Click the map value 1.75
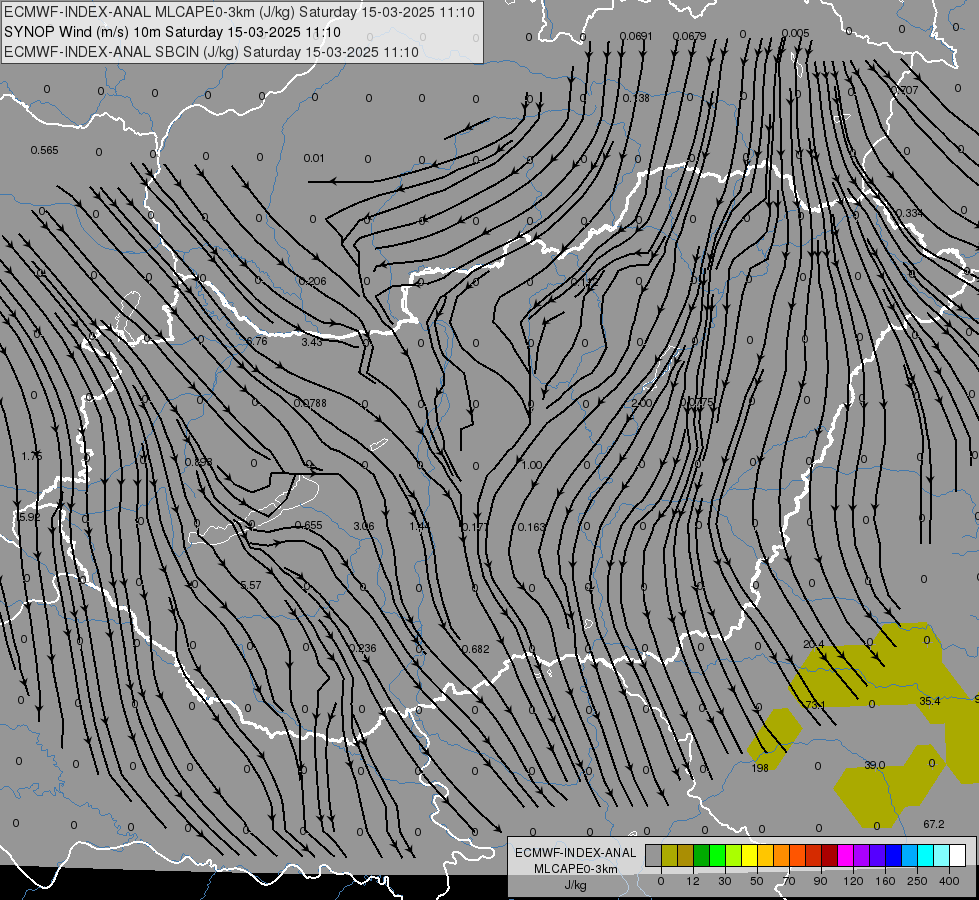Screen dimensions: 979x900 point(32,456)
